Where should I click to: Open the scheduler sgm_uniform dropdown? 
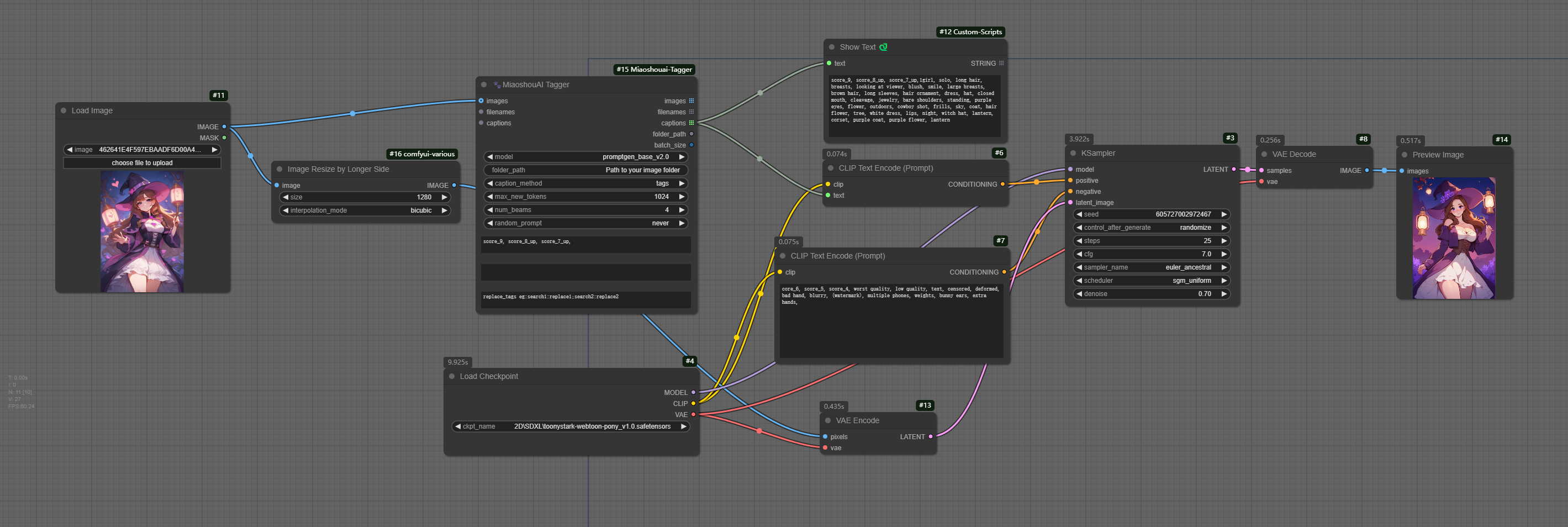pos(1151,281)
